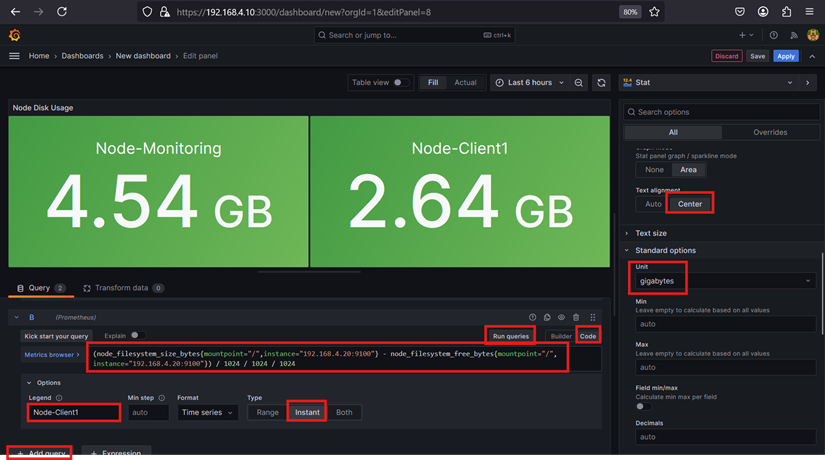
Task: Switch to the Query tab
Action: click(x=40, y=288)
